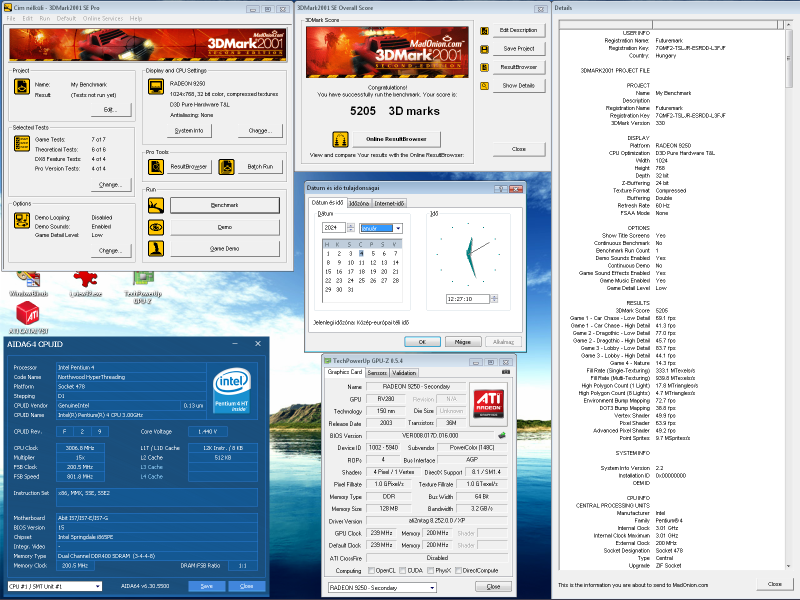This screenshot has height=600, width=800.
Task: Click the Save button in AIDA64 CPUID
Action: point(206,586)
